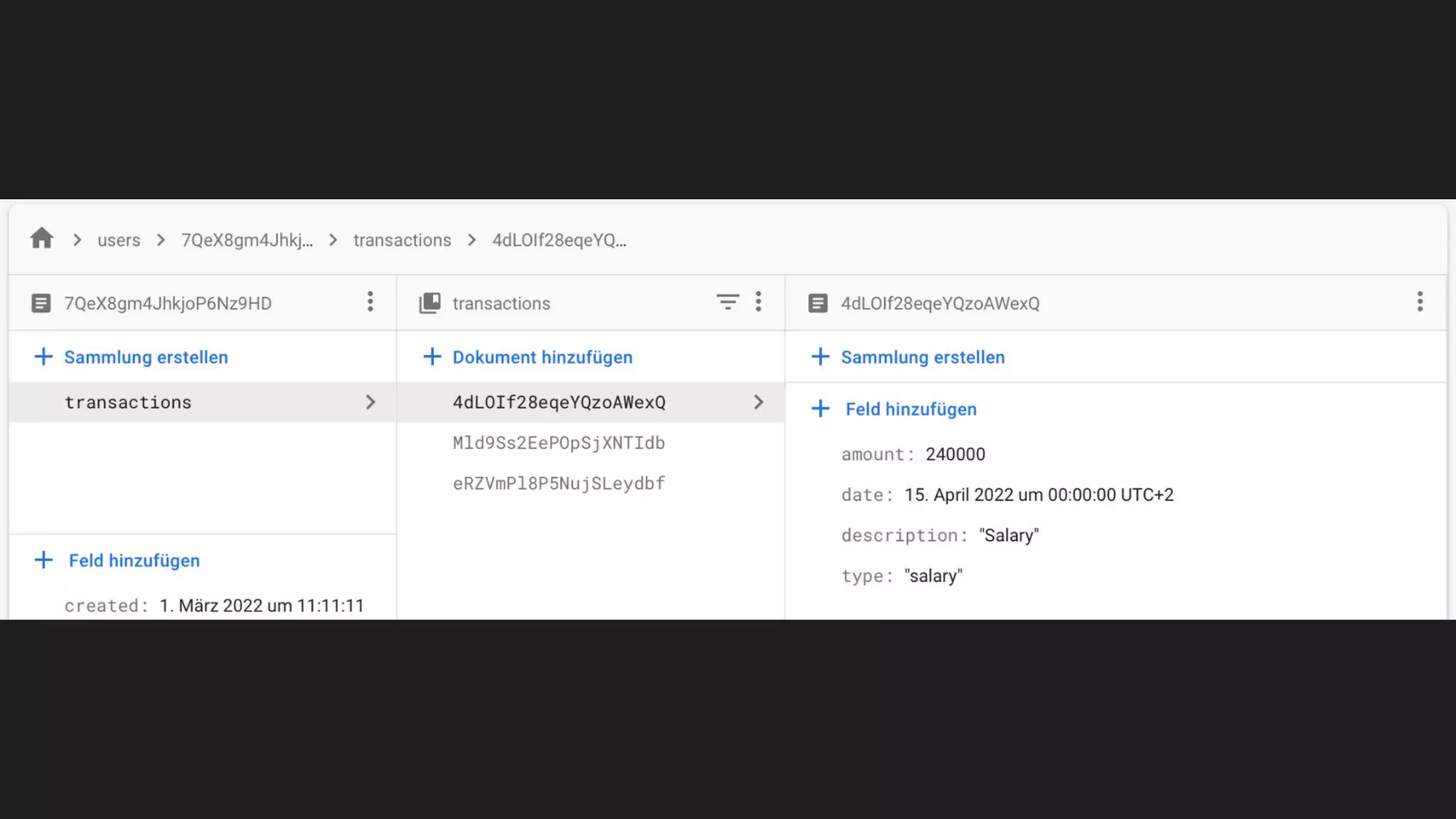Screen dimensions: 1456x819
Task: Click Sammlung erstellen in left panel
Action: pyautogui.click(x=146, y=357)
